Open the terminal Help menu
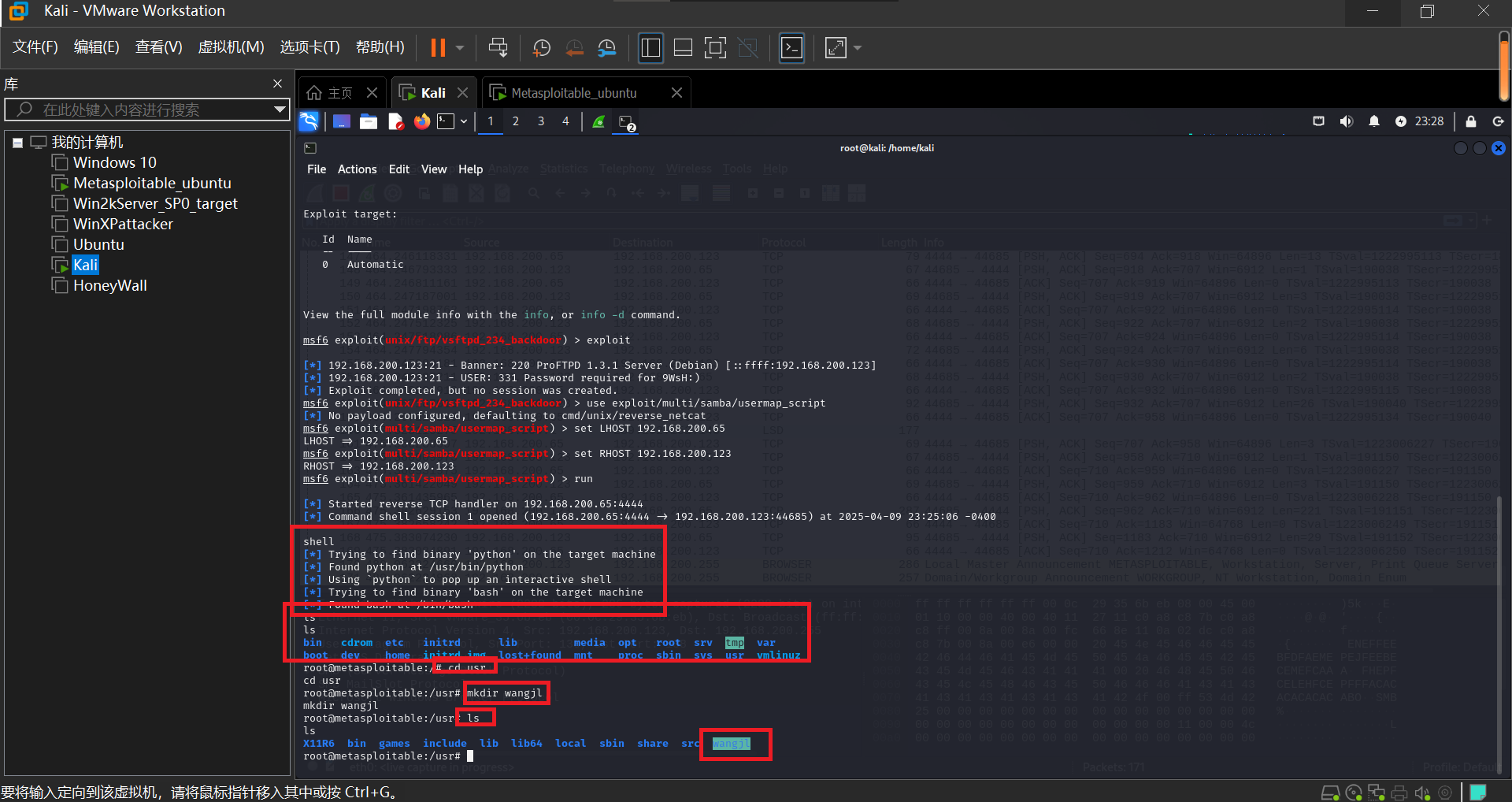Screen dimensions: 1512x802 471,169
